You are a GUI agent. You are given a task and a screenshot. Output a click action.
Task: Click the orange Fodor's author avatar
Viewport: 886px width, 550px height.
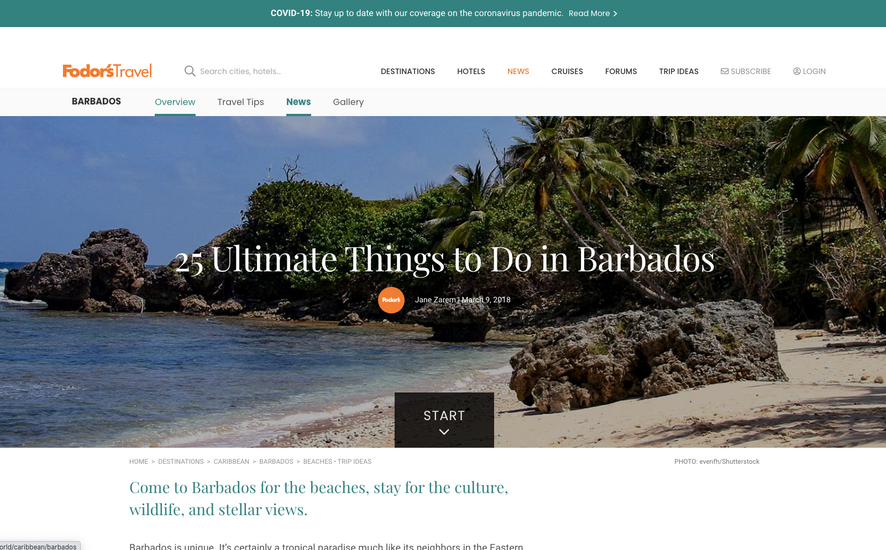391,300
